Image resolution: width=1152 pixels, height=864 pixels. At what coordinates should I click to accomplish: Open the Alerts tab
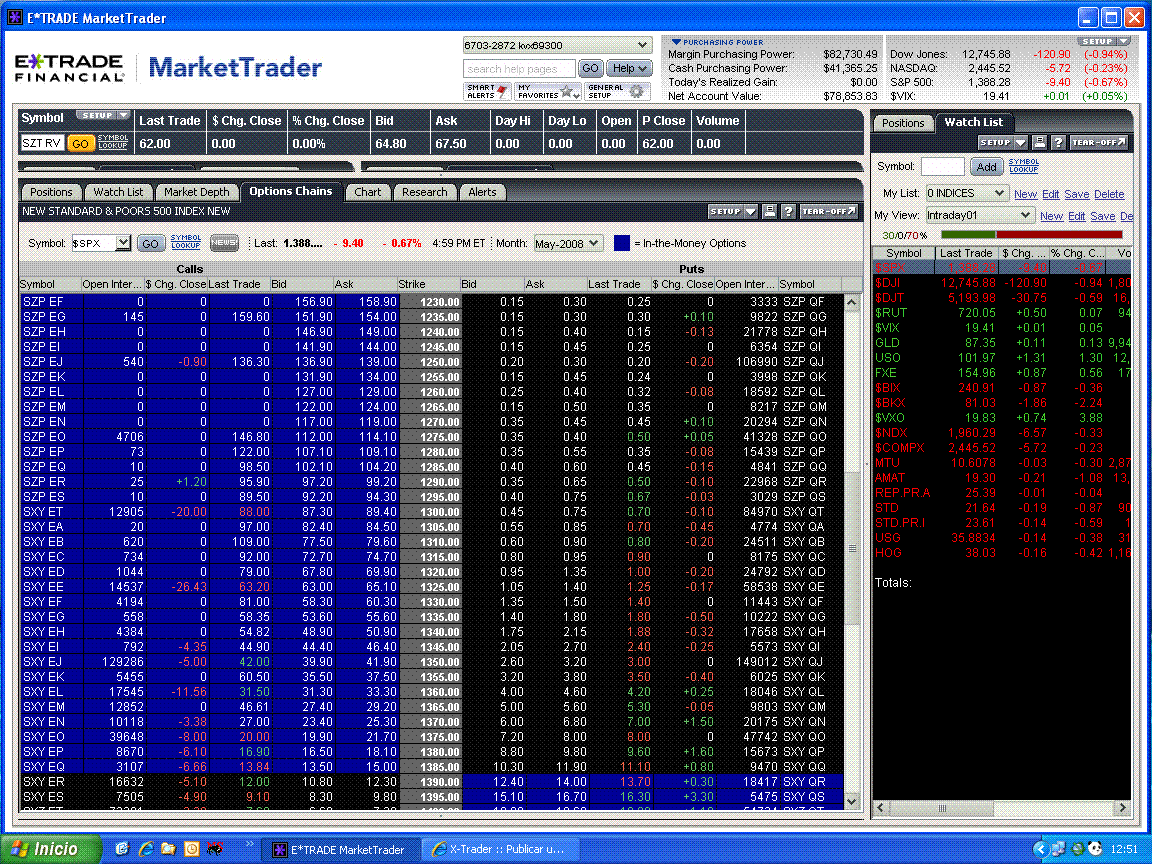pos(483,192)
